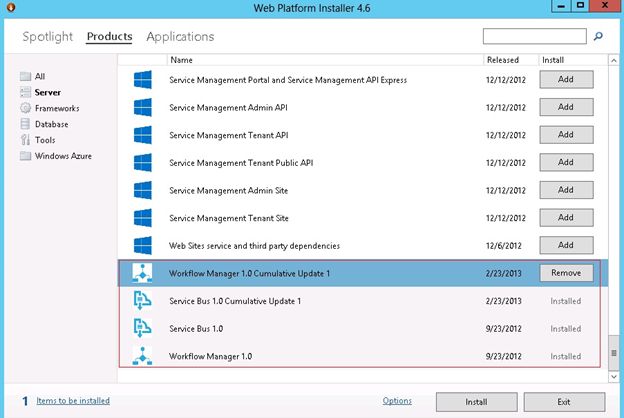This screenshot has height=418, width=624.
Task: Open the Options link
Action: (x=397, y=401)
